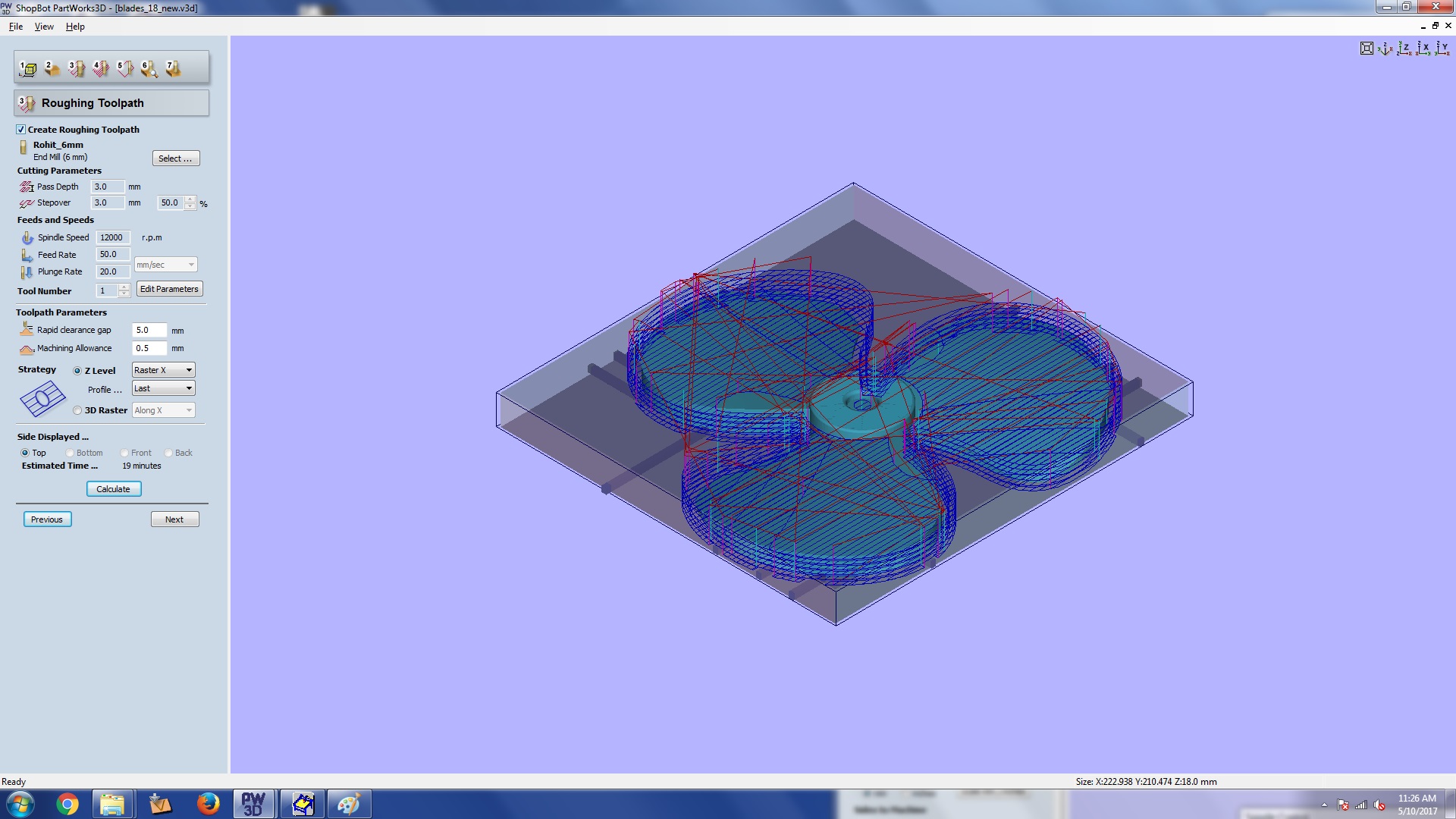Image resolution: width=1456 pixels, height=819 pixels.
Task: Go to Previous step
Action: pyautogui.click(x=47, y=519)
